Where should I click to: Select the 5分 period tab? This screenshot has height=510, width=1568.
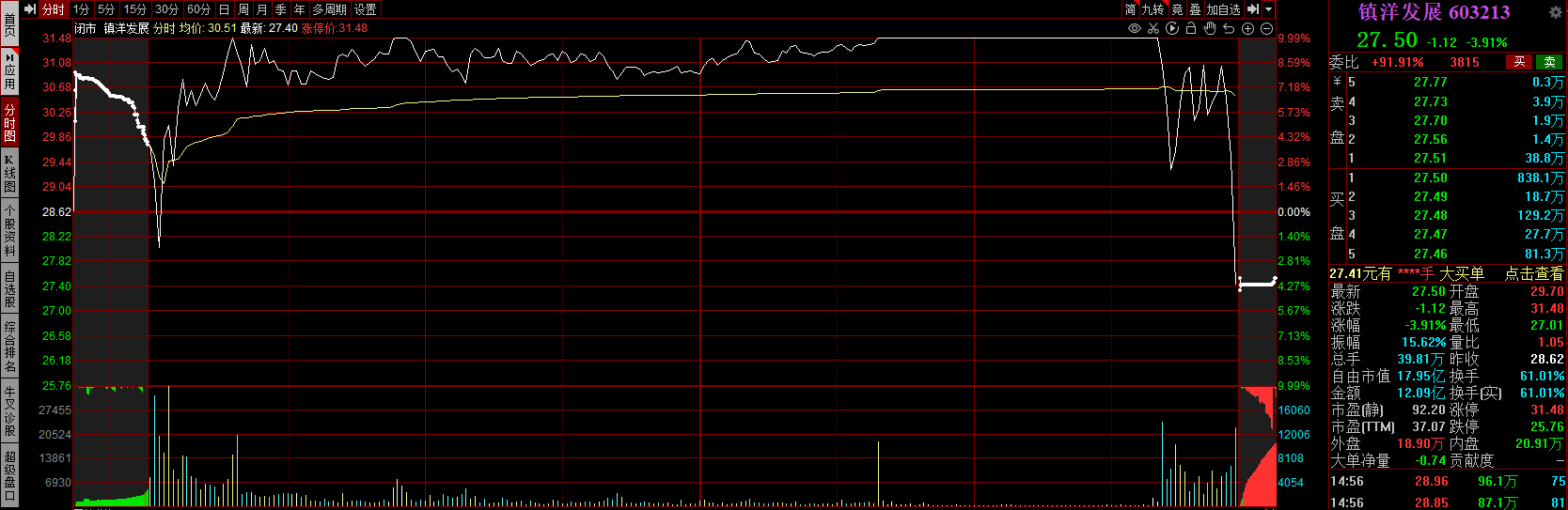(x=106, y=9)
